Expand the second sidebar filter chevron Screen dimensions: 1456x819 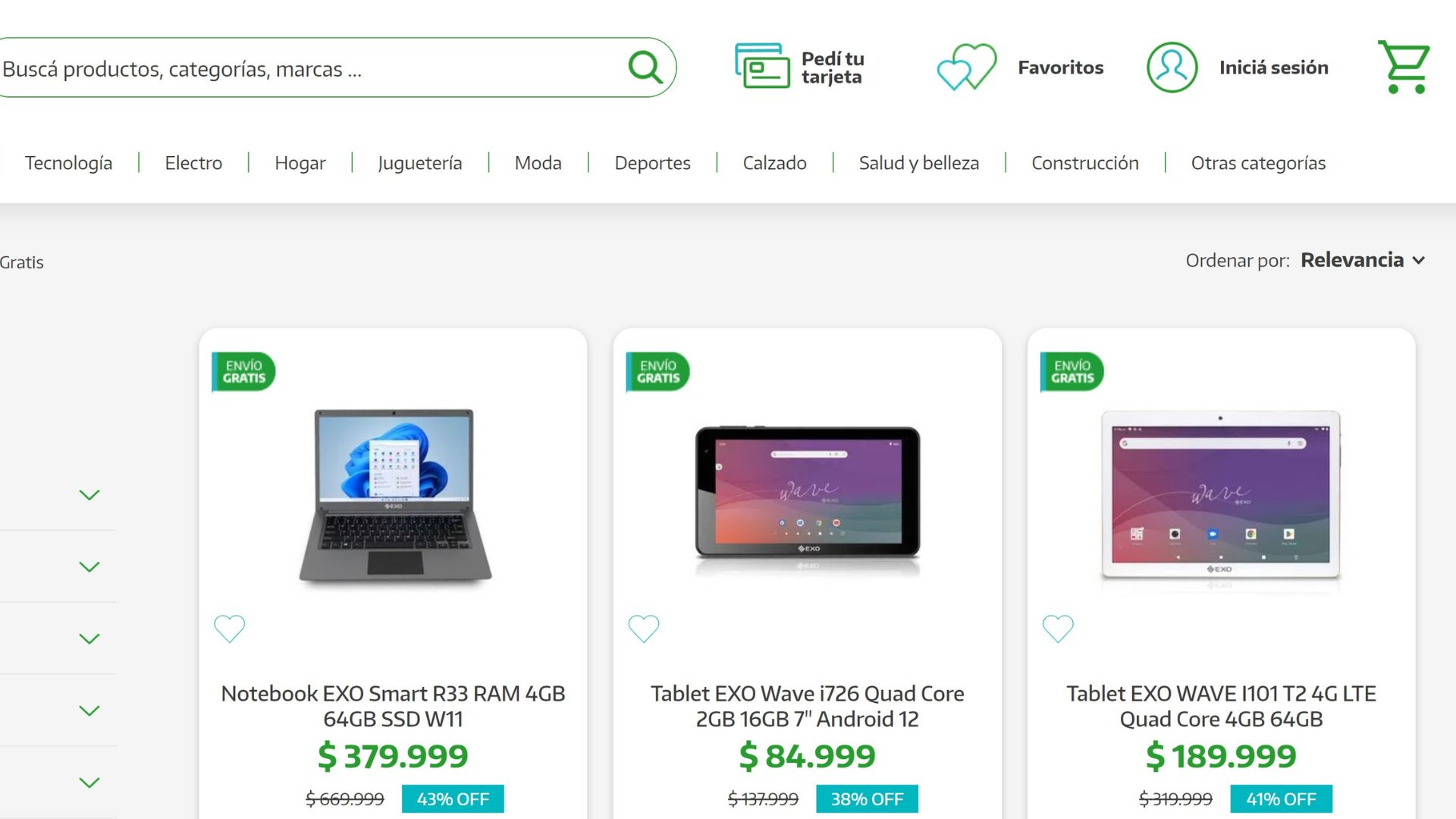pyautogui.click(x=89, y=566)
